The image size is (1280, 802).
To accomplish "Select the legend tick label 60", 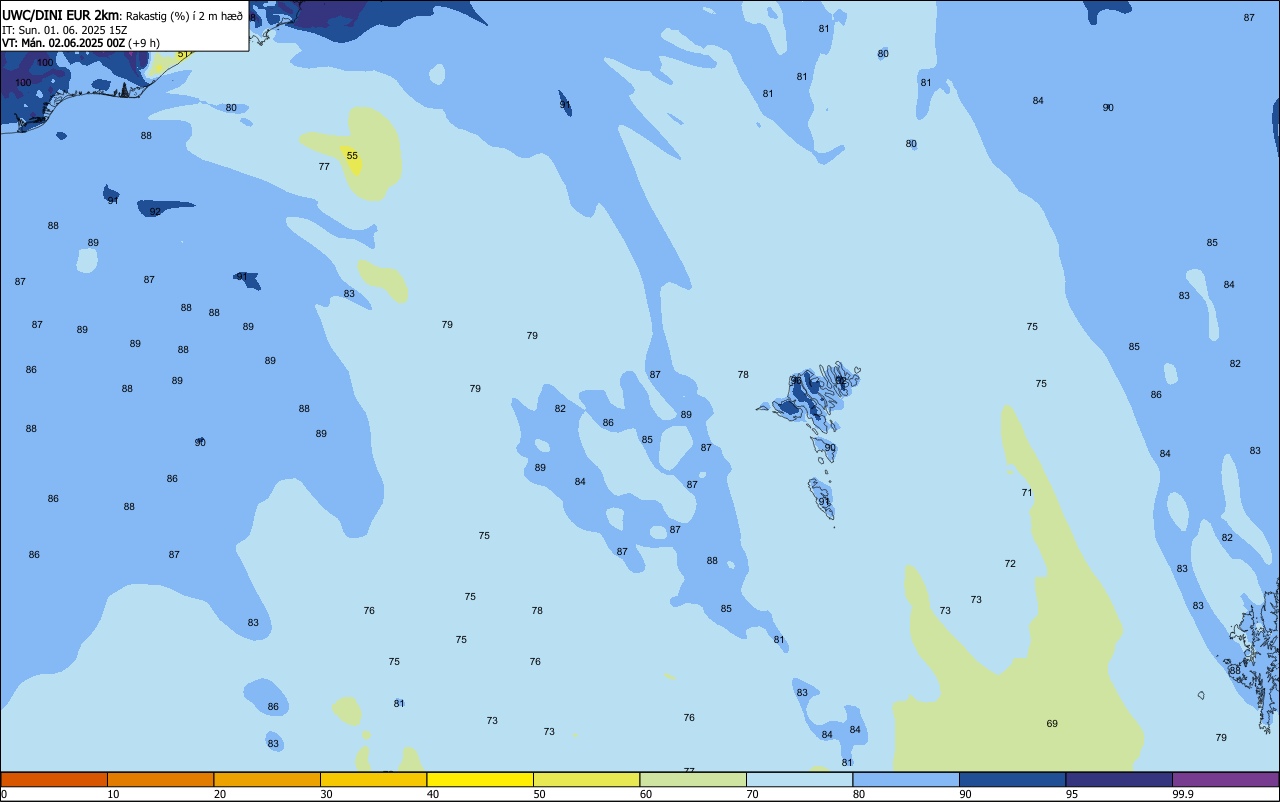I will (x=646, y=794).
